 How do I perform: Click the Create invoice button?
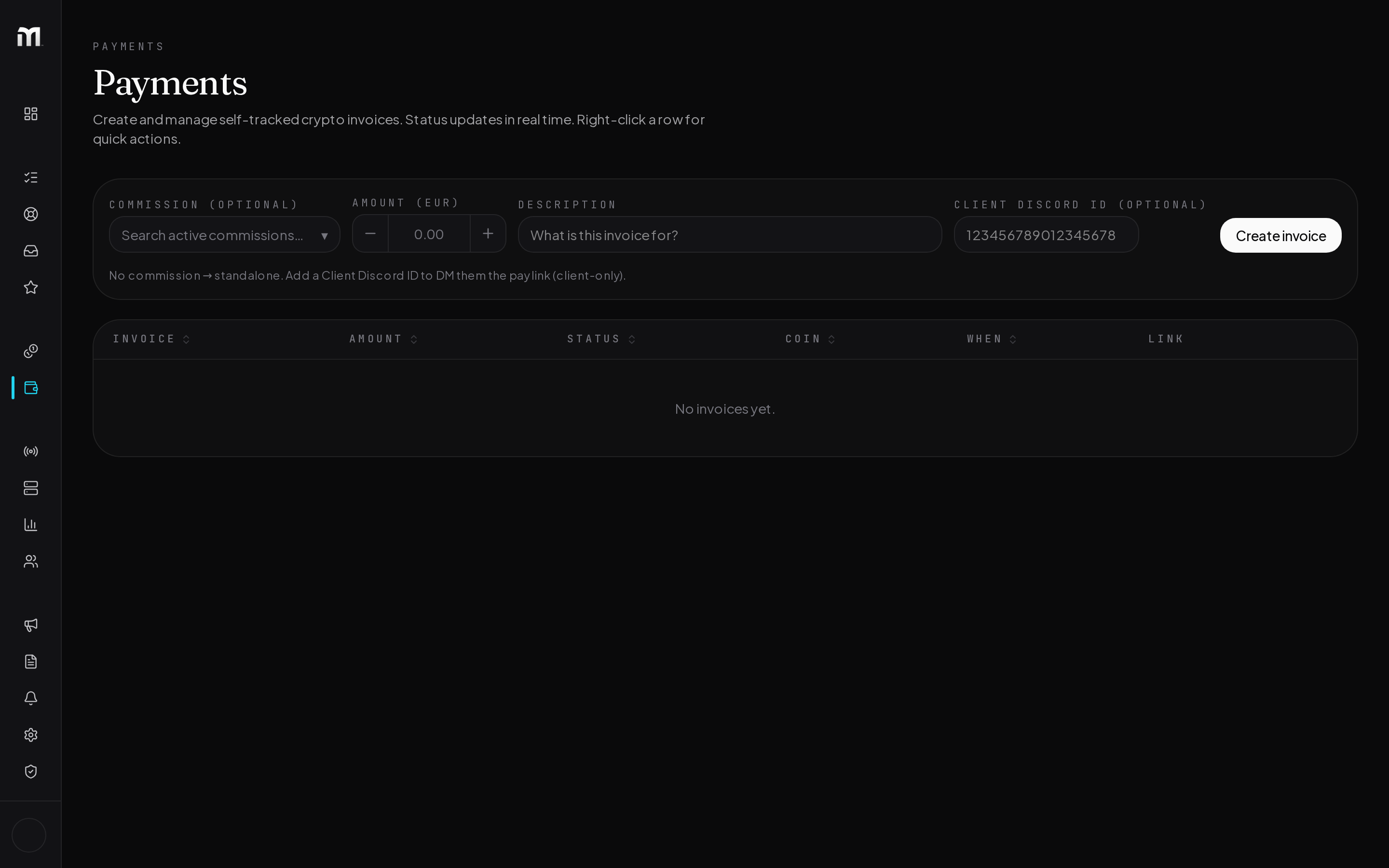1280,235
